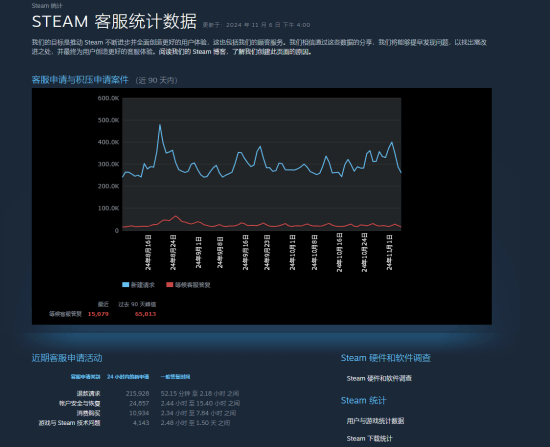This screenshot has height=447, width=550.
Task: Click the value 24,857
Action: coord(139,403)
